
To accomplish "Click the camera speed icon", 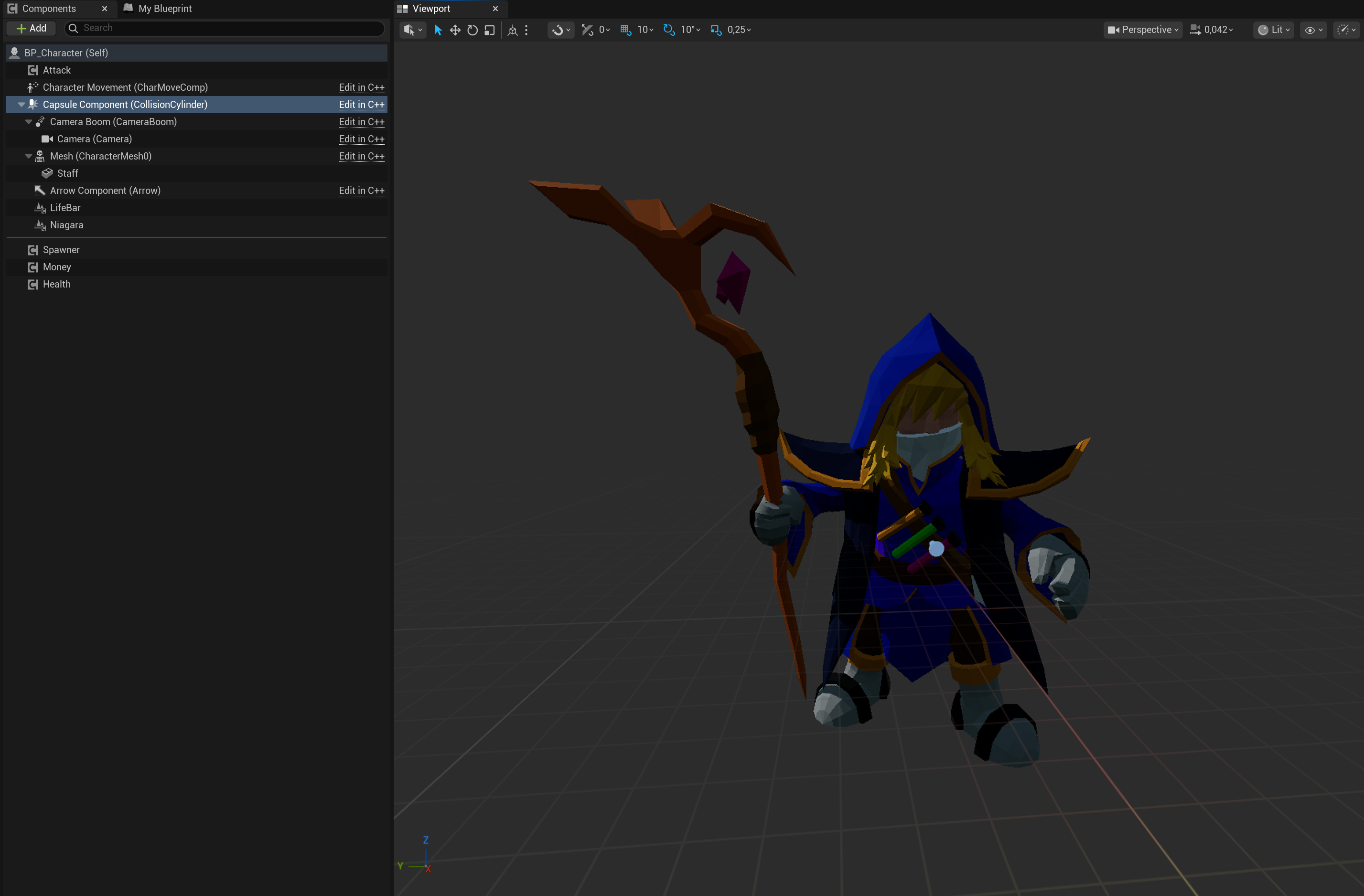I will click(1195, 30).
